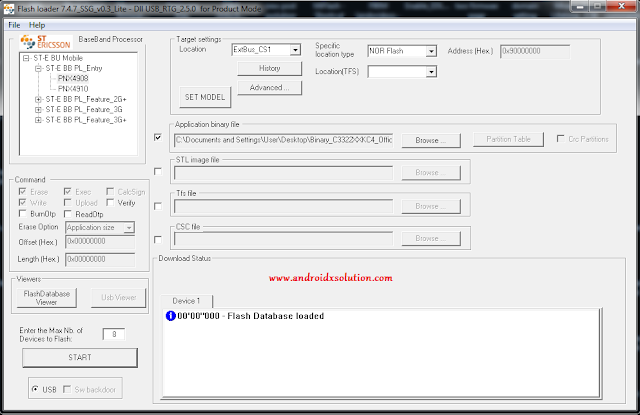Open the FlashDatabase Viewer
Image resolution: width=640 pixels, height=415 pixels.
click(x=47, y=298)
